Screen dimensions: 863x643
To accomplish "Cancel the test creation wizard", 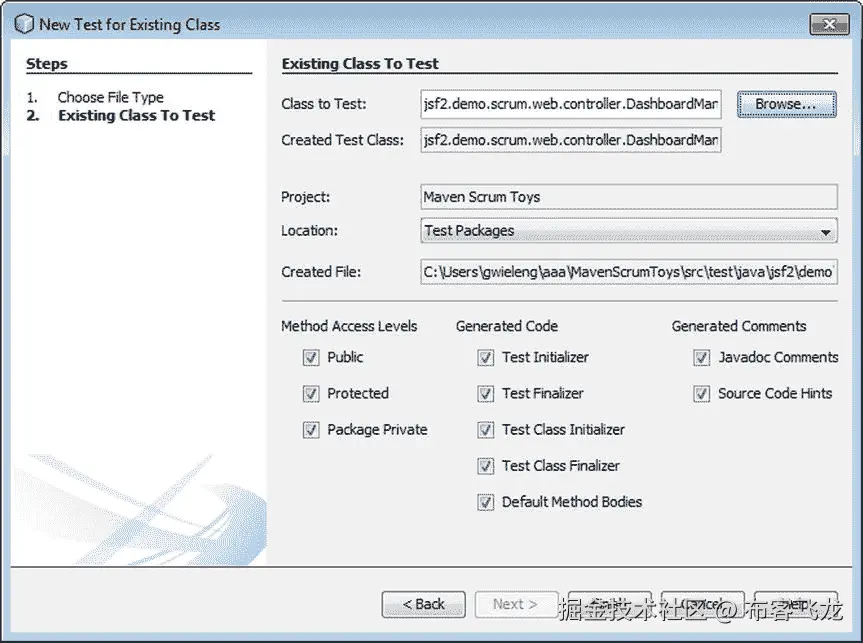I will (703, 604).
